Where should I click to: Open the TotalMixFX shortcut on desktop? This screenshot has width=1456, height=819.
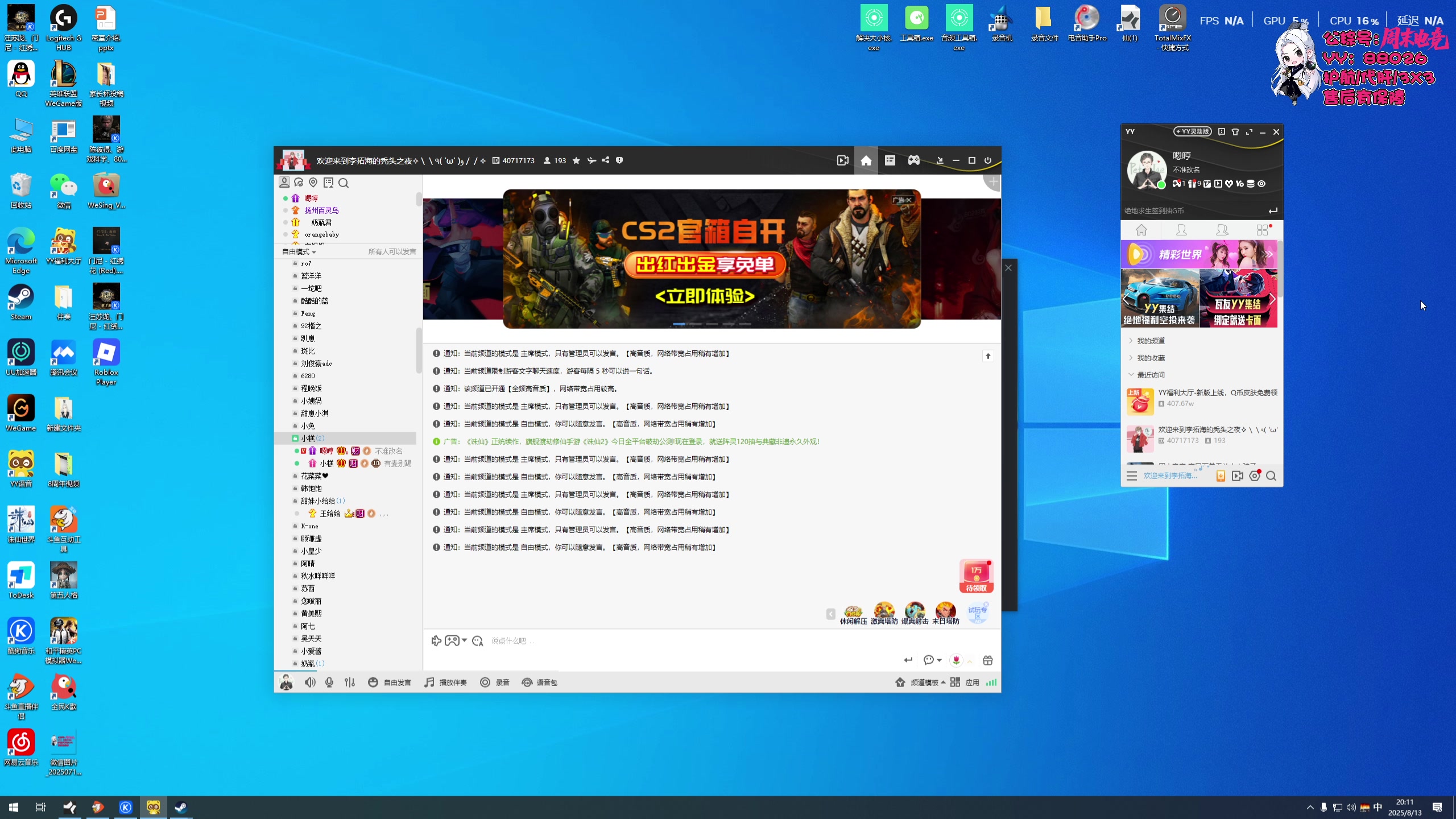point(1172,28)
